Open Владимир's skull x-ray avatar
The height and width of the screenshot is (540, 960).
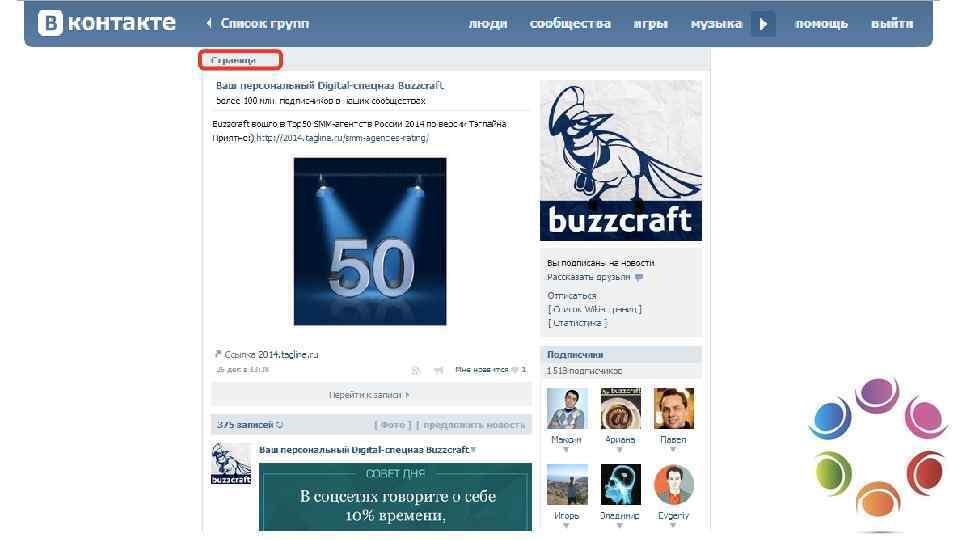pos(621,484)
